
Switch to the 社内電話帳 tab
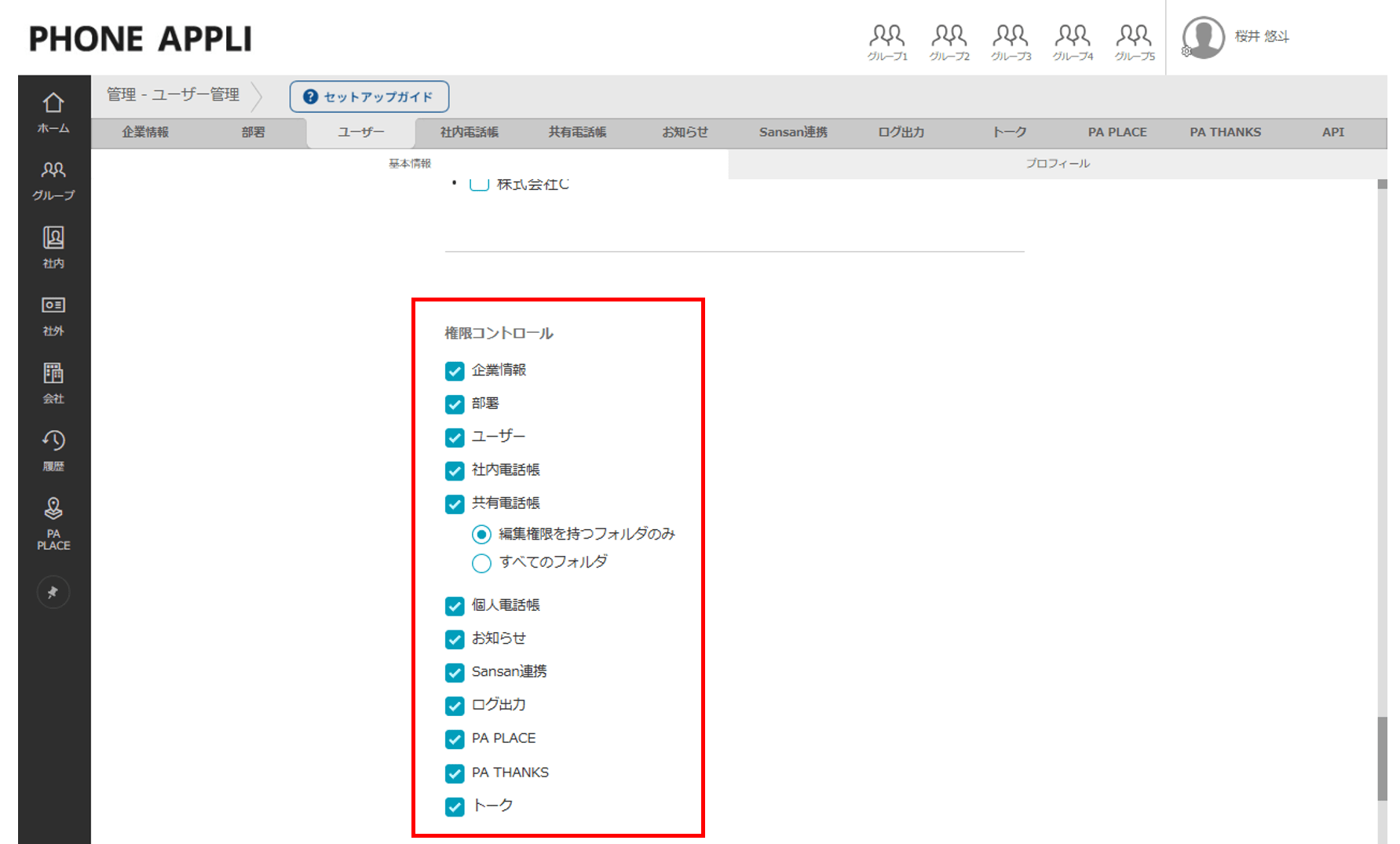469,132
